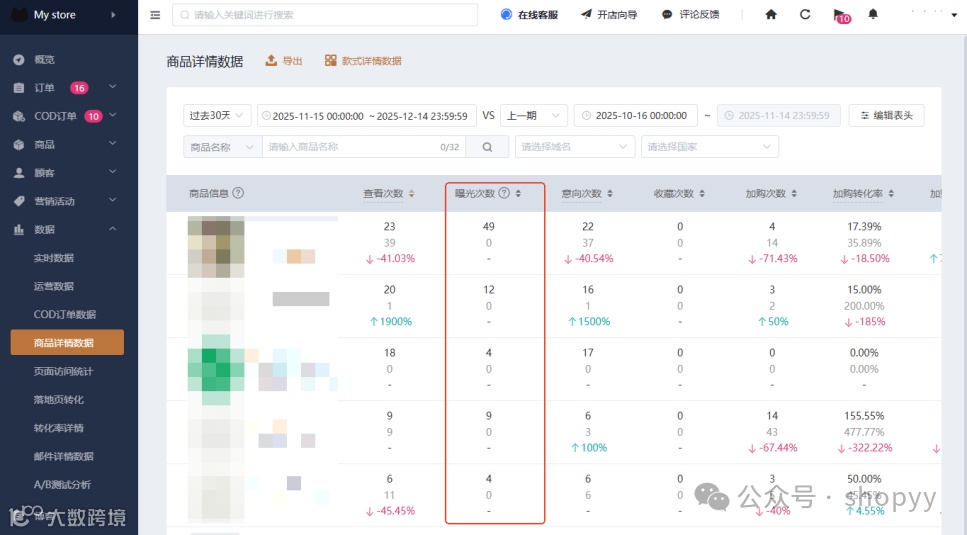967x535 pixels.
Task: Open the flag icon with badge 10
Action: 841,15
